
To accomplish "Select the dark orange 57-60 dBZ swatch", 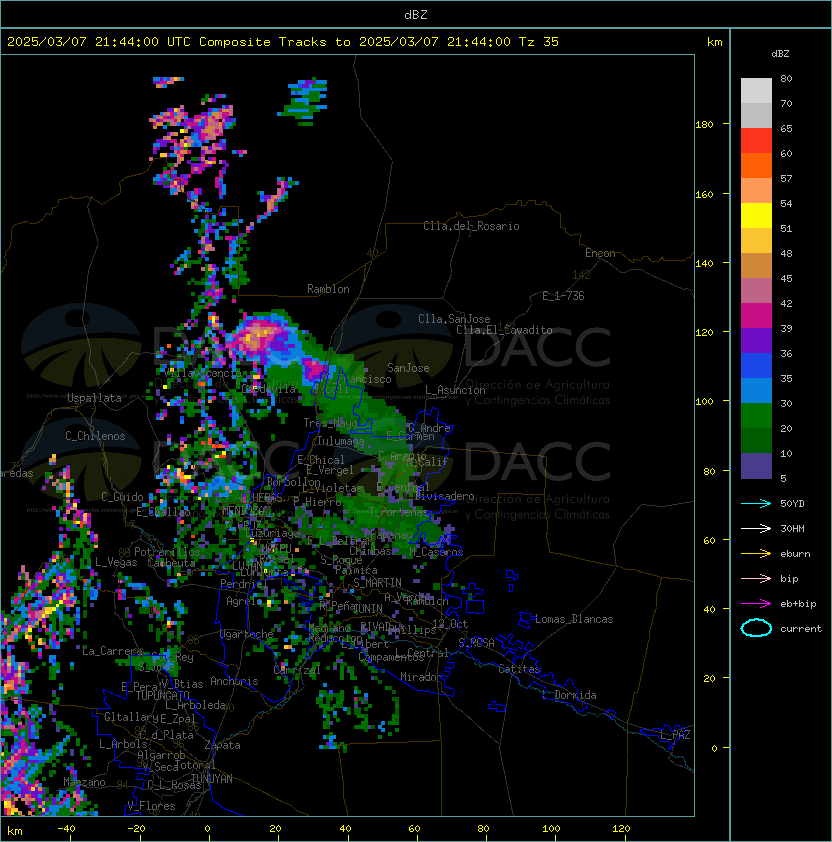I will (x=756, y=166).
